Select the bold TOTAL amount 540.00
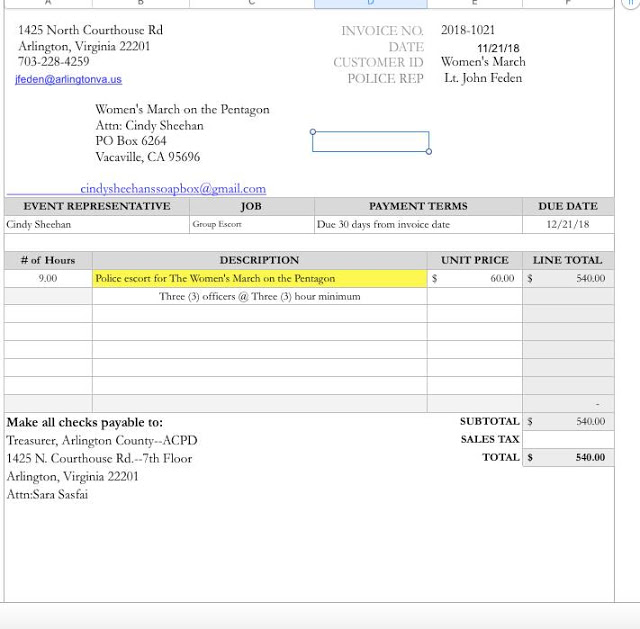 [568, 458]
